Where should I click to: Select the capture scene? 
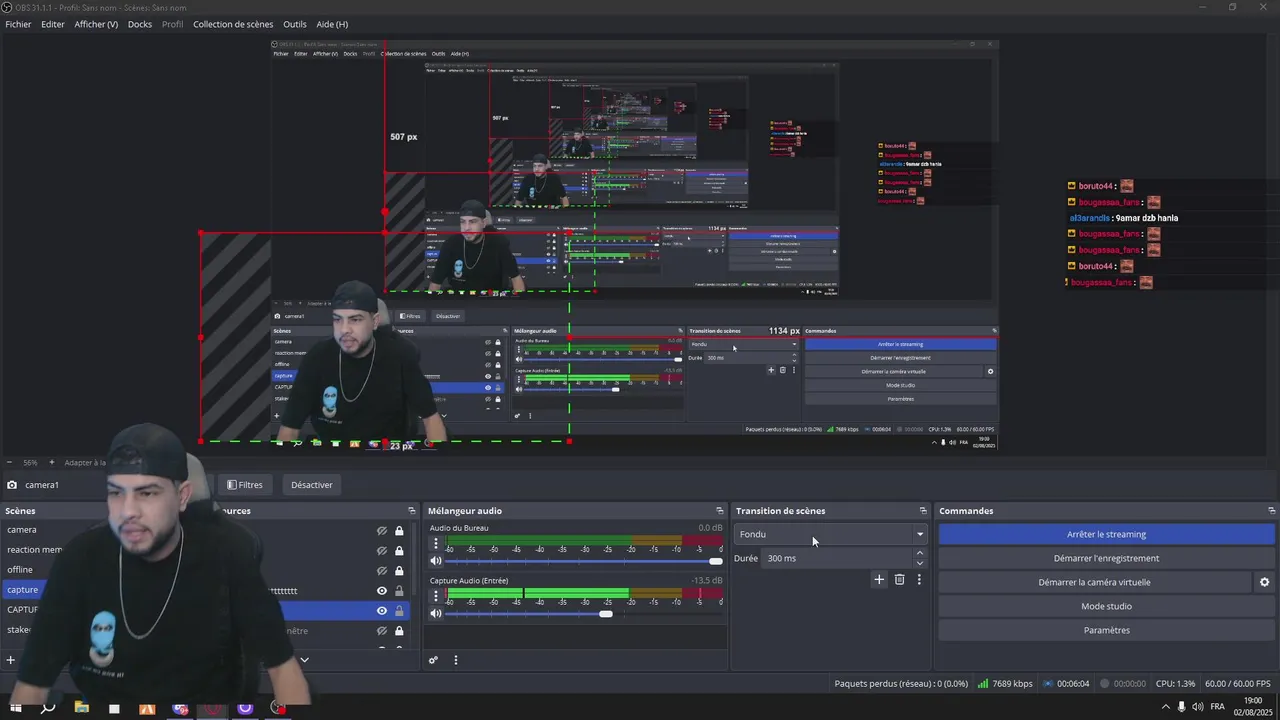(22, 590)
